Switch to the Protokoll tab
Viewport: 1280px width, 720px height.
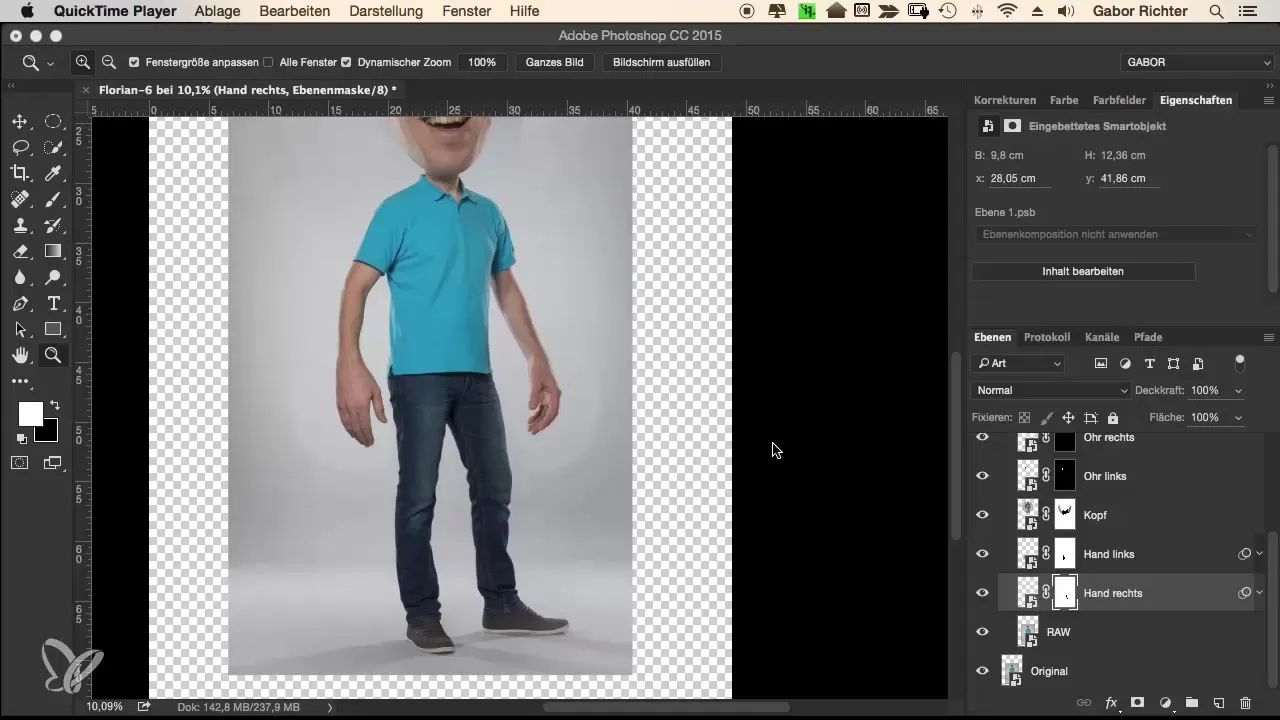[1047, 337]
